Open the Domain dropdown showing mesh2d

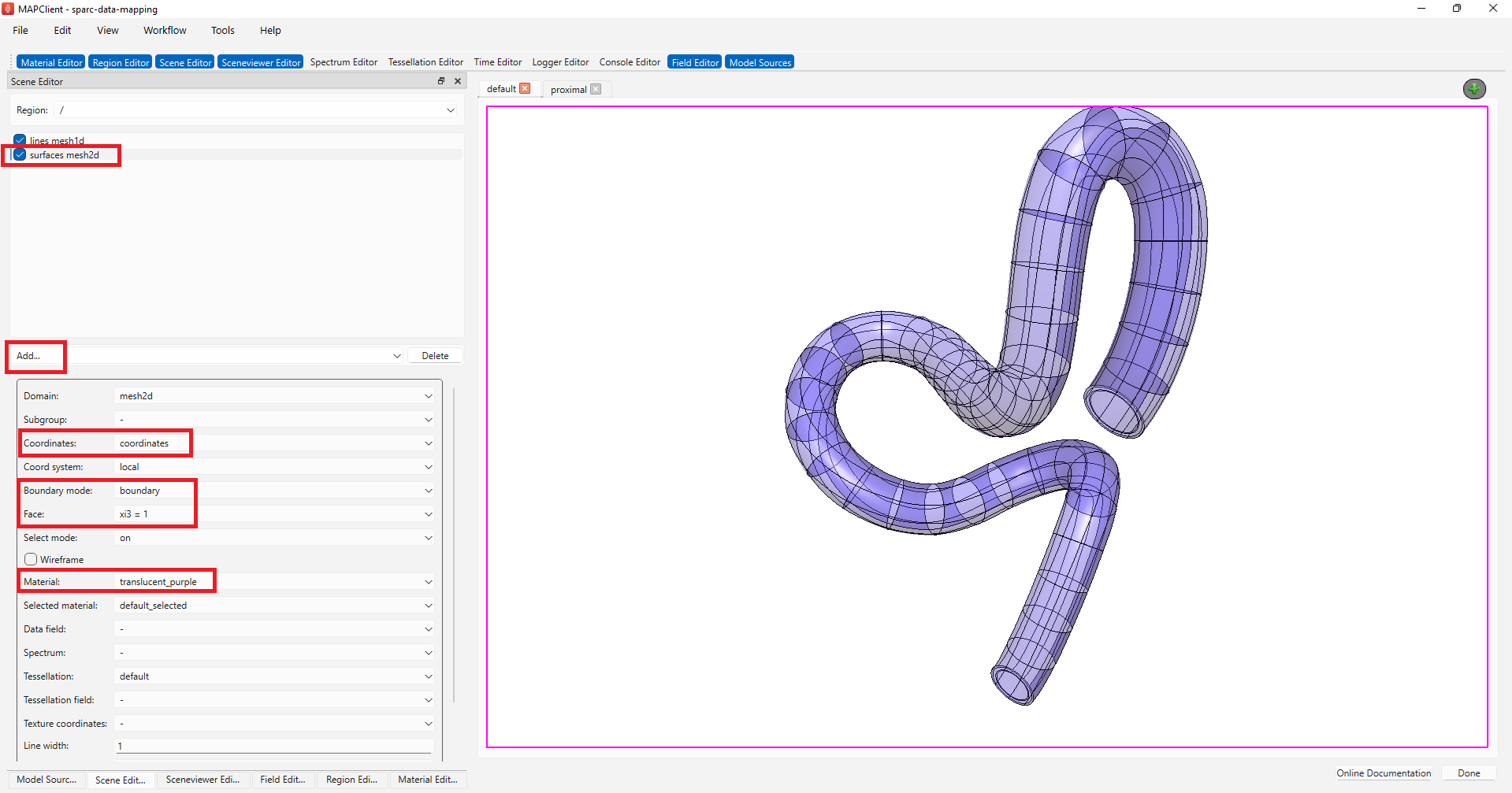point(275,396)
